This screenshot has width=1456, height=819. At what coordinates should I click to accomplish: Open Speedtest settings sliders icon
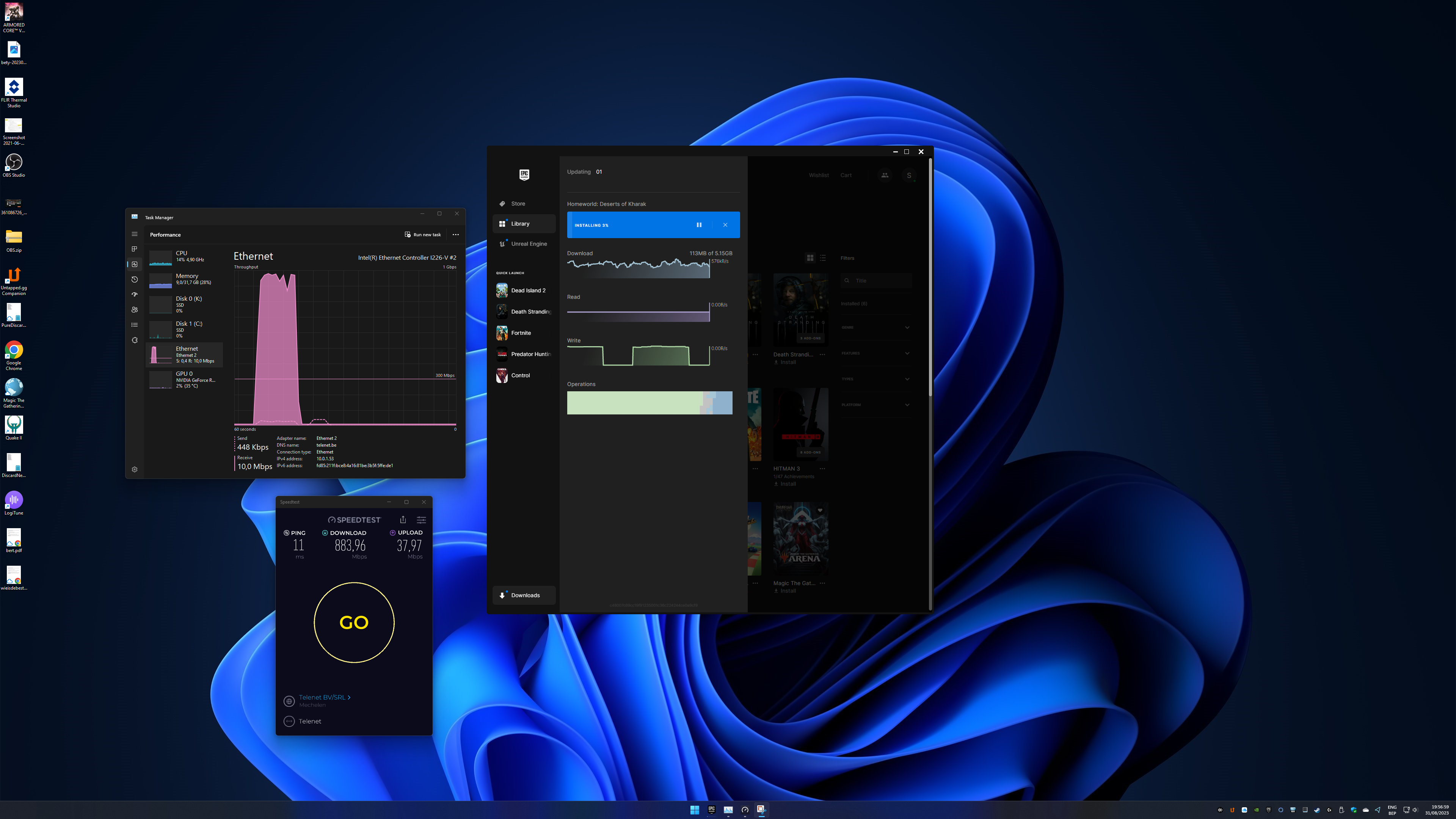pos(421,519)
